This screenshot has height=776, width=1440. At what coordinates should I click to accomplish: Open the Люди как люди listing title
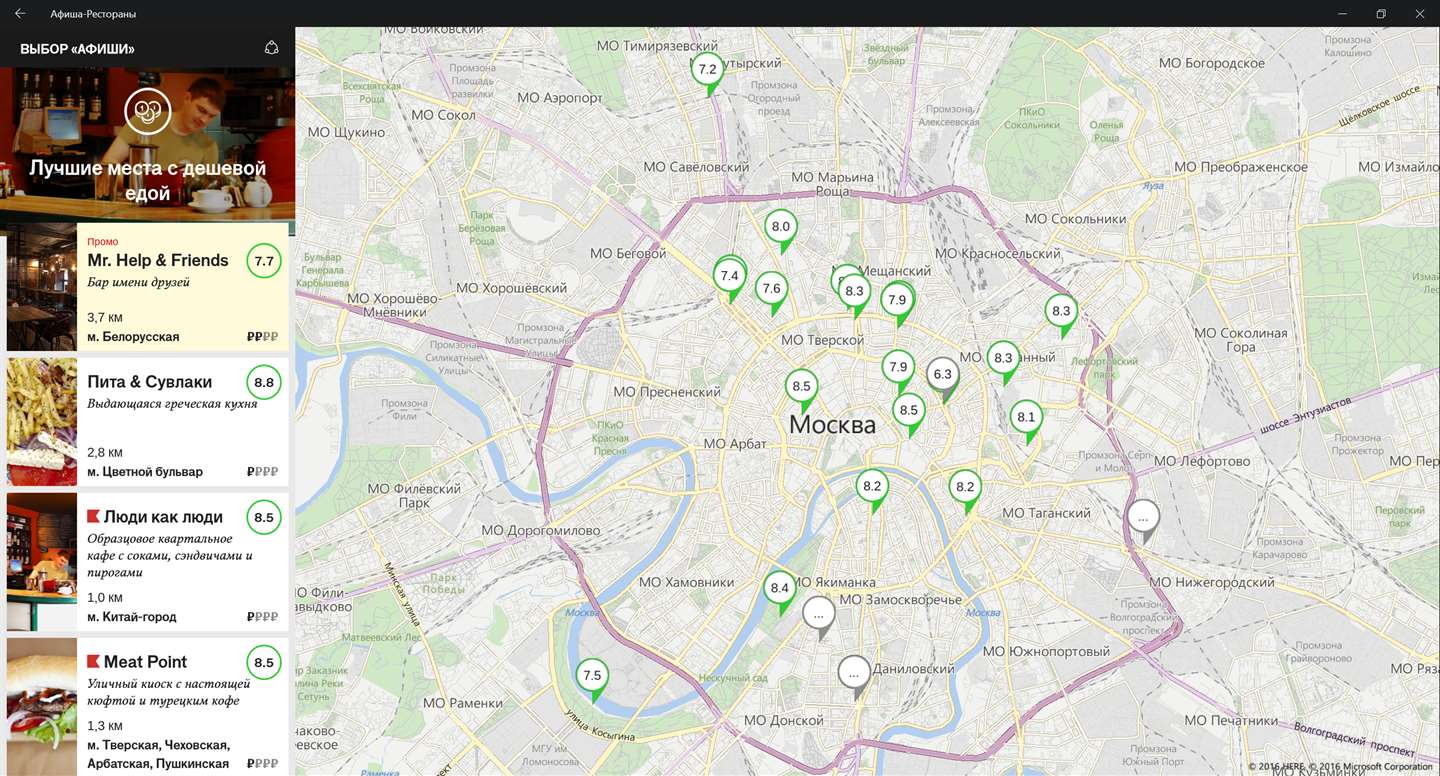[x=163, y=517]
